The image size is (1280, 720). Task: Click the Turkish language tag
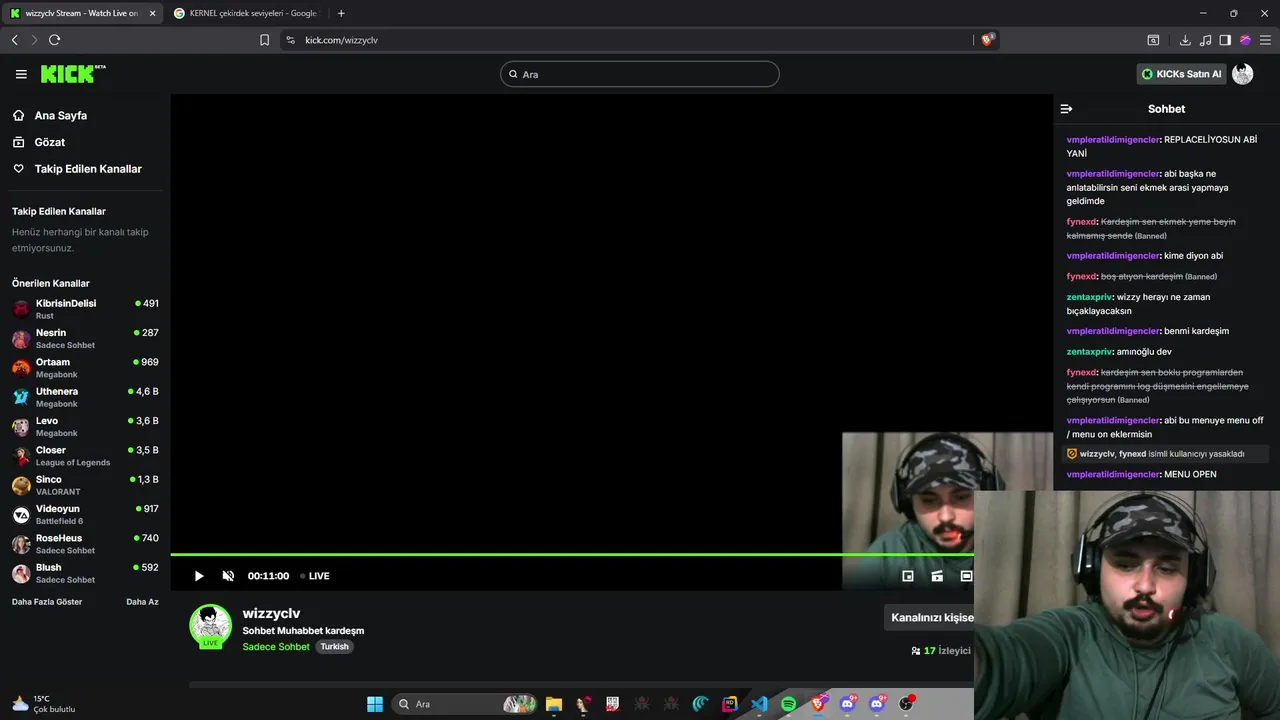pyautogui.click(x=334, y=647)
